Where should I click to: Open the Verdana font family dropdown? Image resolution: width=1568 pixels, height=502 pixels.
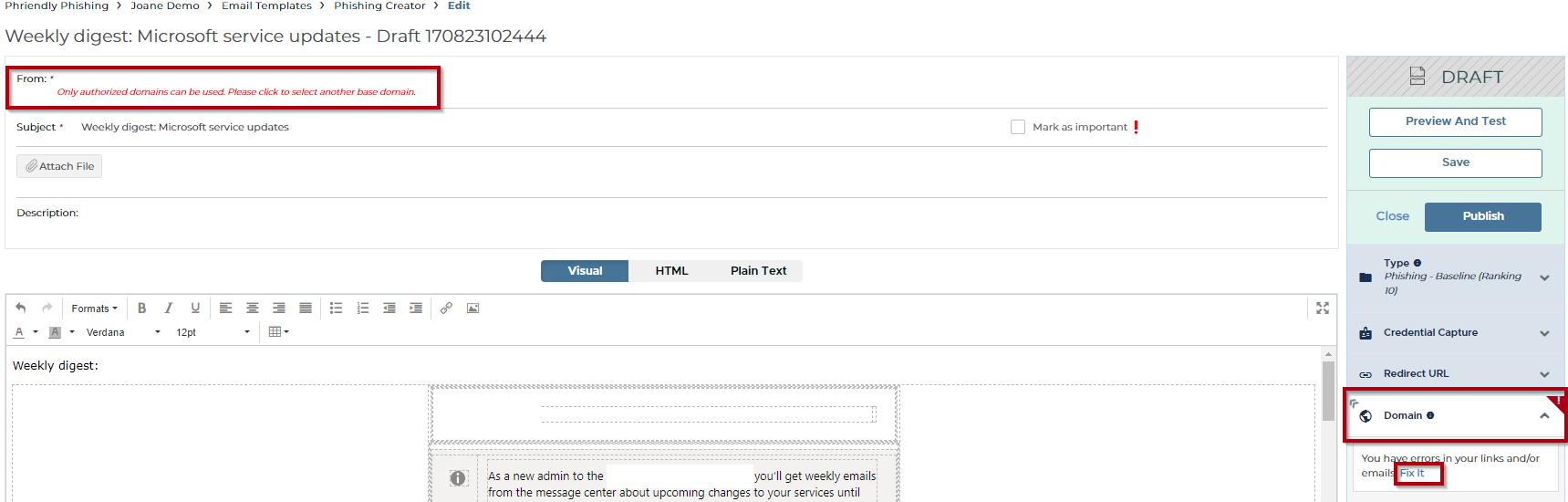tap(123, 332)
